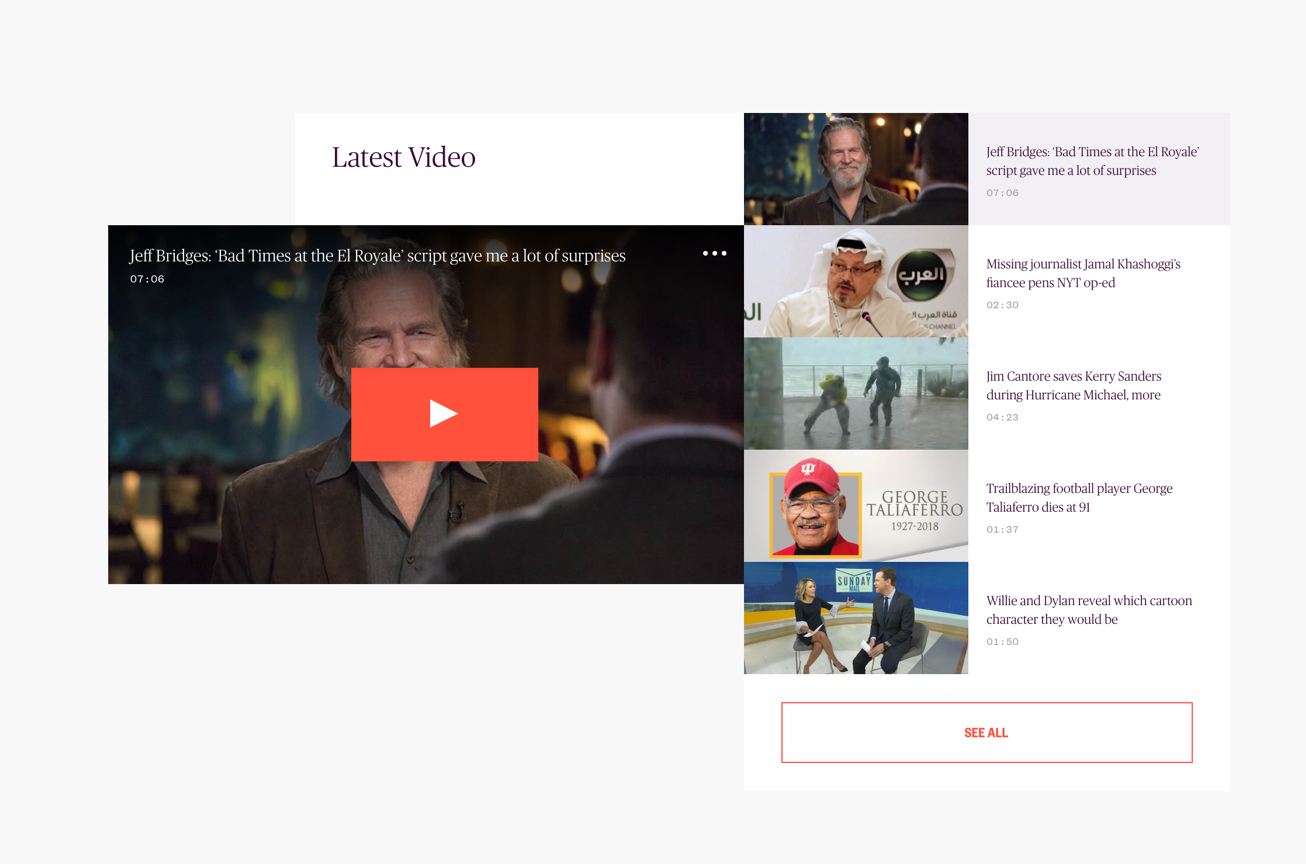Open 'Missing journalist Jamal Khashoggi's fiancee' link
Image resolution: width=1306 pixels, height=864 pixels.
coord(1083,273)
